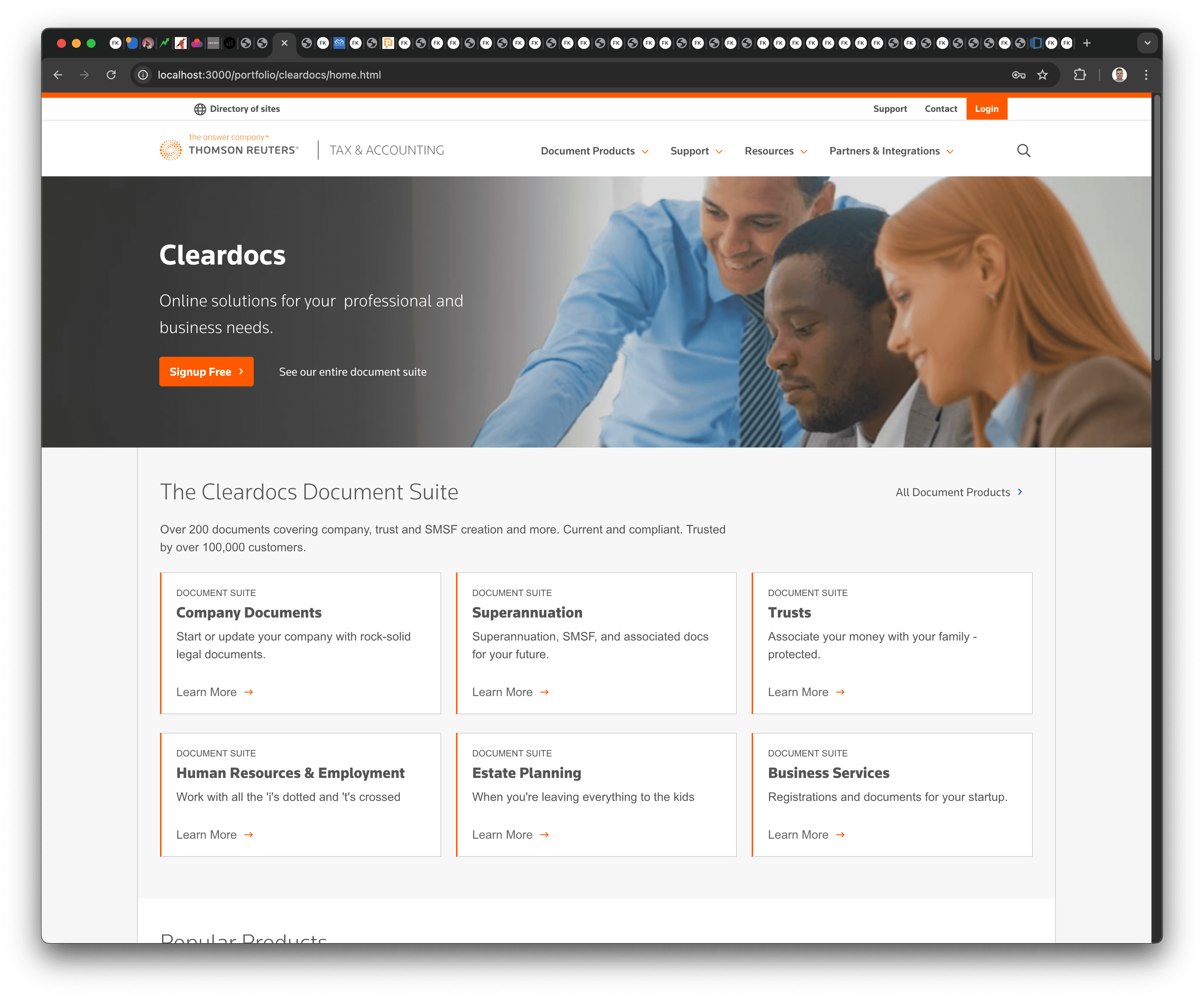Click the arrow beside Business Services Learn More
The image size is (1204, 998).
[x=841, y=835]
